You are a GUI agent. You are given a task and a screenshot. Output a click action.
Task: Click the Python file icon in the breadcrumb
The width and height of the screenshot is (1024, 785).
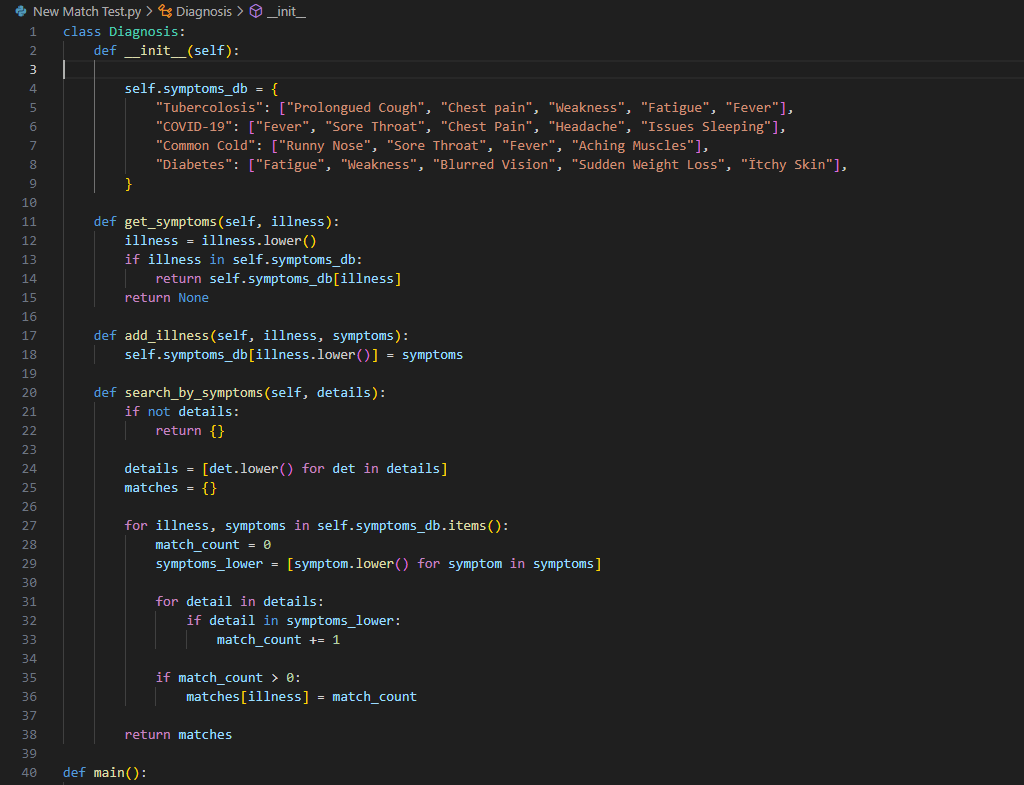(21, 11)
